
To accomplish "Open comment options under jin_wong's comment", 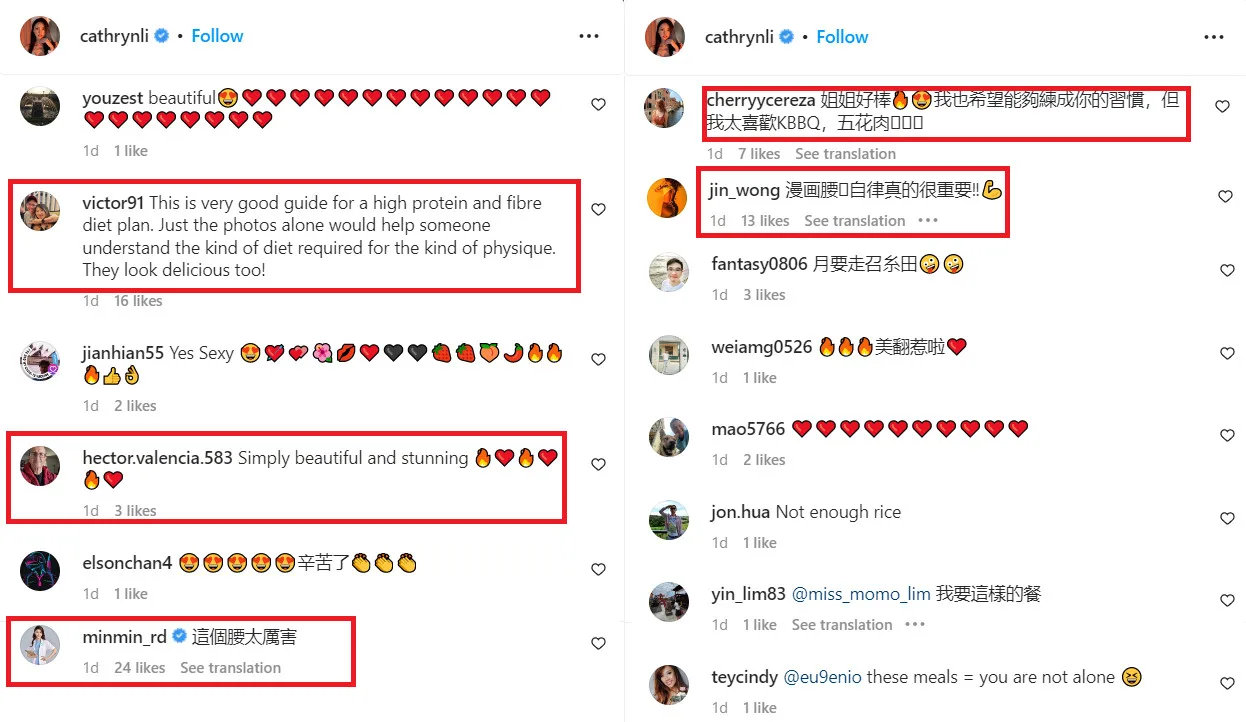I will tap(928, 221).
